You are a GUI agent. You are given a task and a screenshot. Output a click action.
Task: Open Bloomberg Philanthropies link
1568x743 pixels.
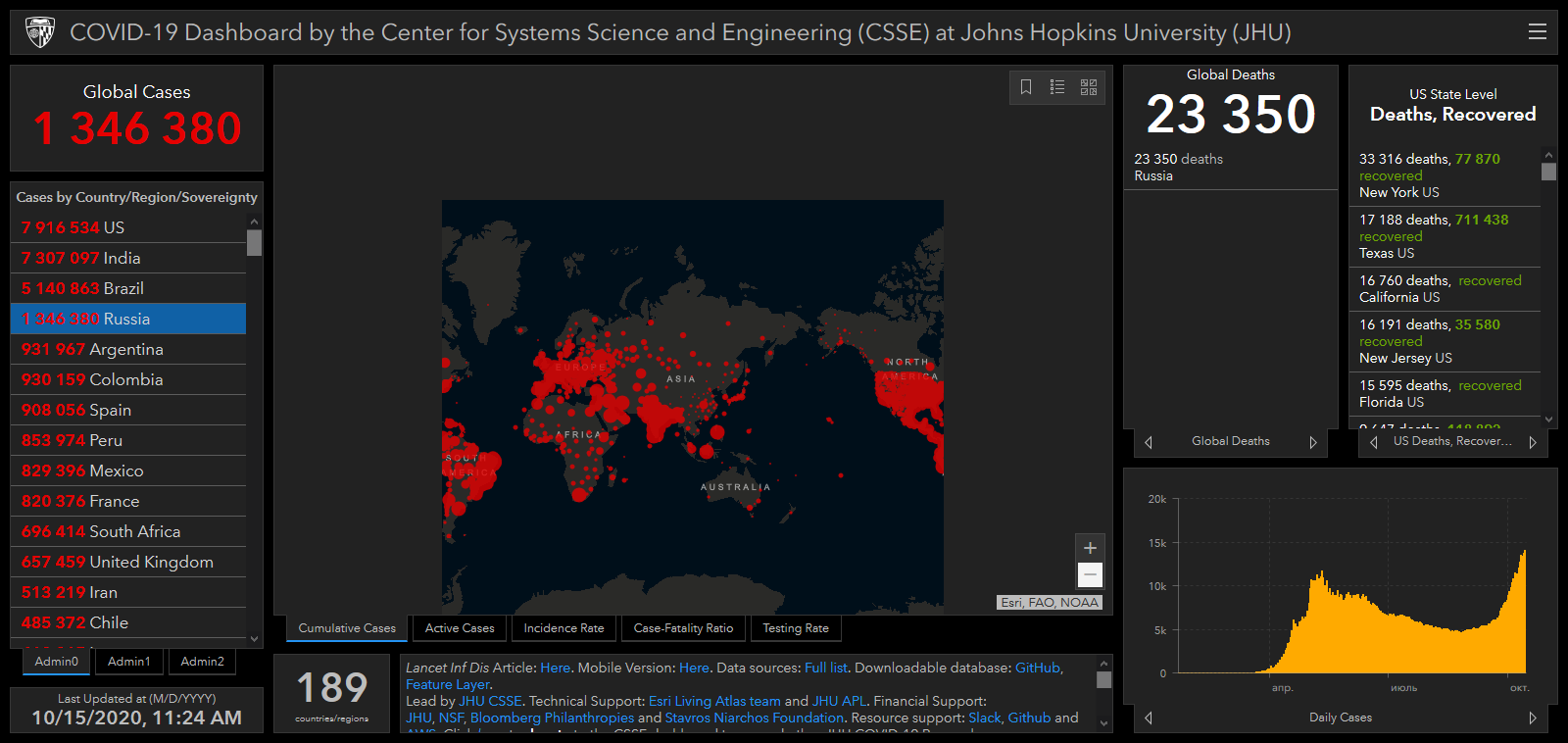(x=552, y=718)
